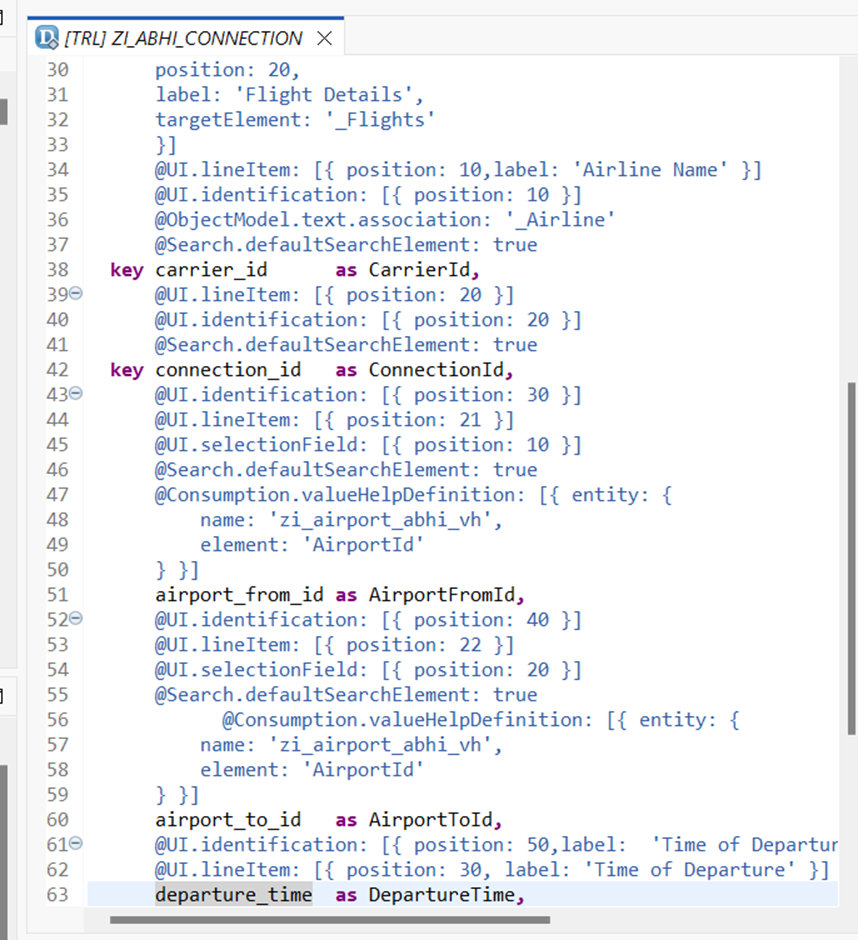858x940 pixels.
Task: Collapse the annotation block at line 39
Action: tap(77, 295)
